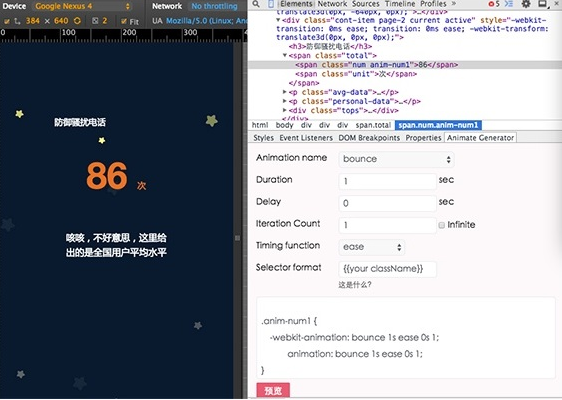Click the pink 预览 preview button
The height and width of the screenshot is (400, 562).
[x=273, y=390]
